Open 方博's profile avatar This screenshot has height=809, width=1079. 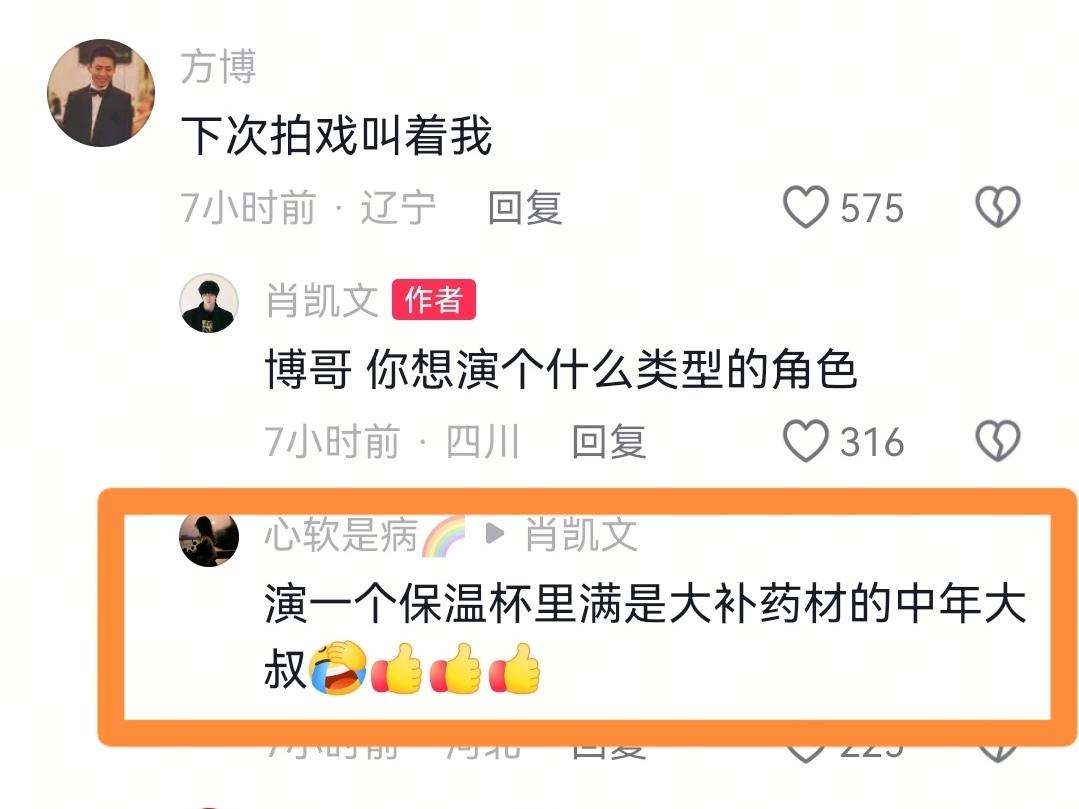tap(100, 93)
